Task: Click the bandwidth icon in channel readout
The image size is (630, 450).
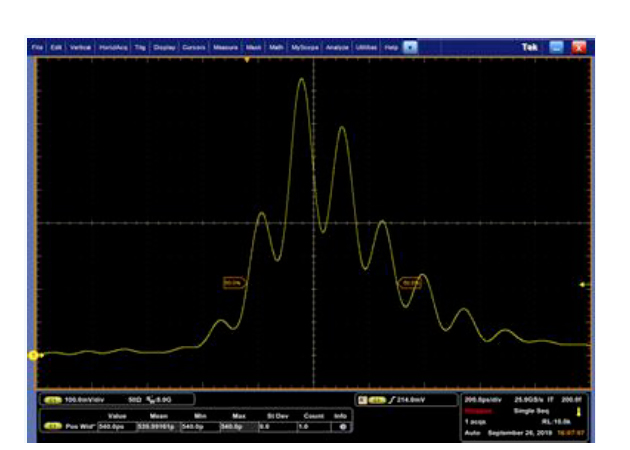Action: [x=151, y=400]
